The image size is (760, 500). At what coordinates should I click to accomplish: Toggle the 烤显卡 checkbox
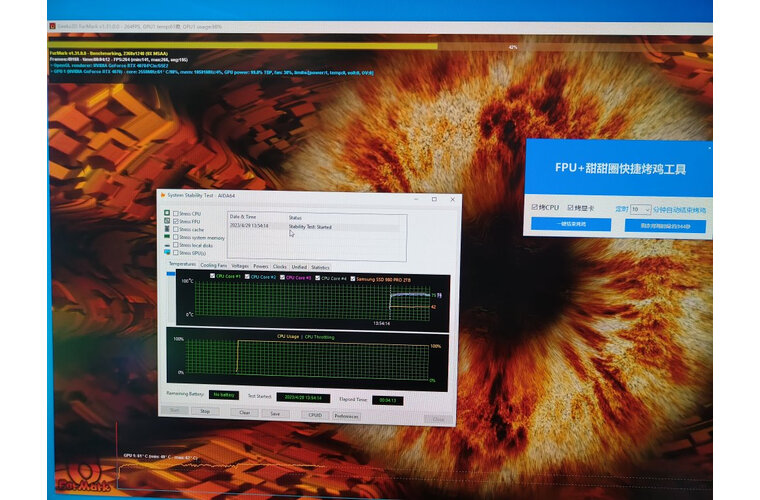(573, 208)
